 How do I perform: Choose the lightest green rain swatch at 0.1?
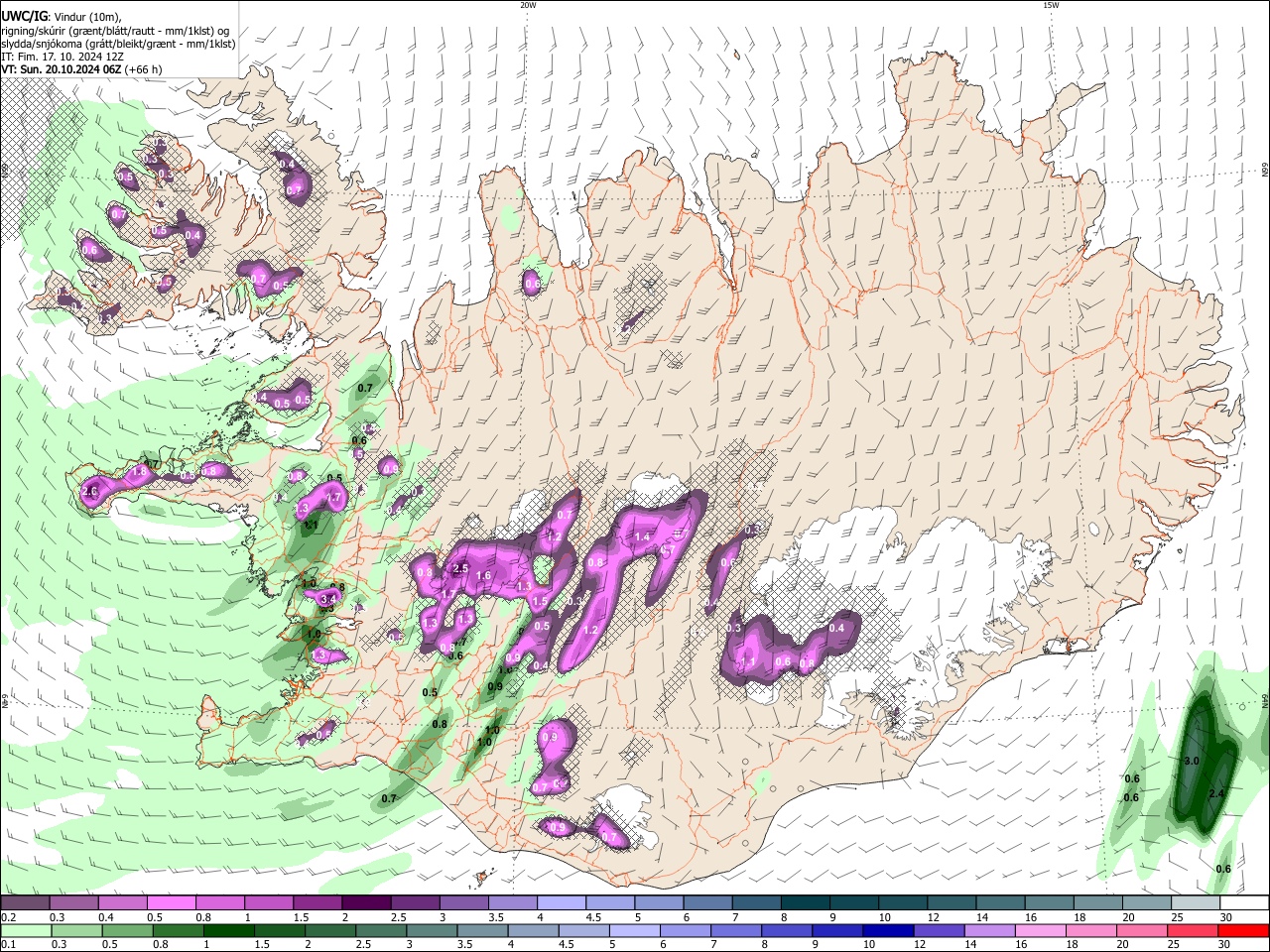pyautogui.click(x=24, y=931)
